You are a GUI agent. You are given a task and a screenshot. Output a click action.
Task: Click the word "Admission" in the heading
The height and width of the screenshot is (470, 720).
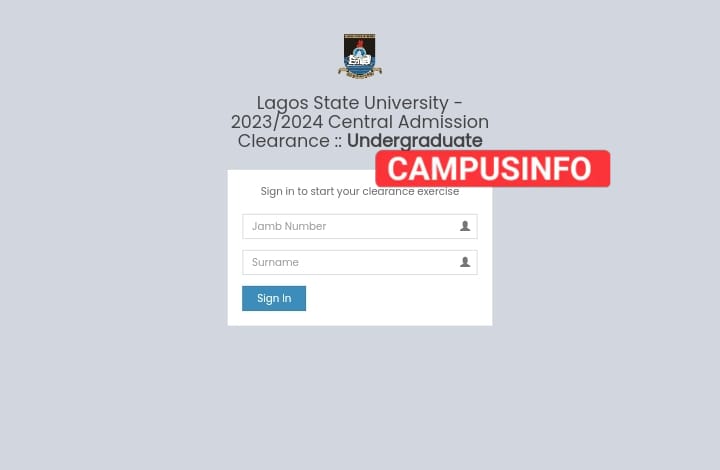[444, 122]
